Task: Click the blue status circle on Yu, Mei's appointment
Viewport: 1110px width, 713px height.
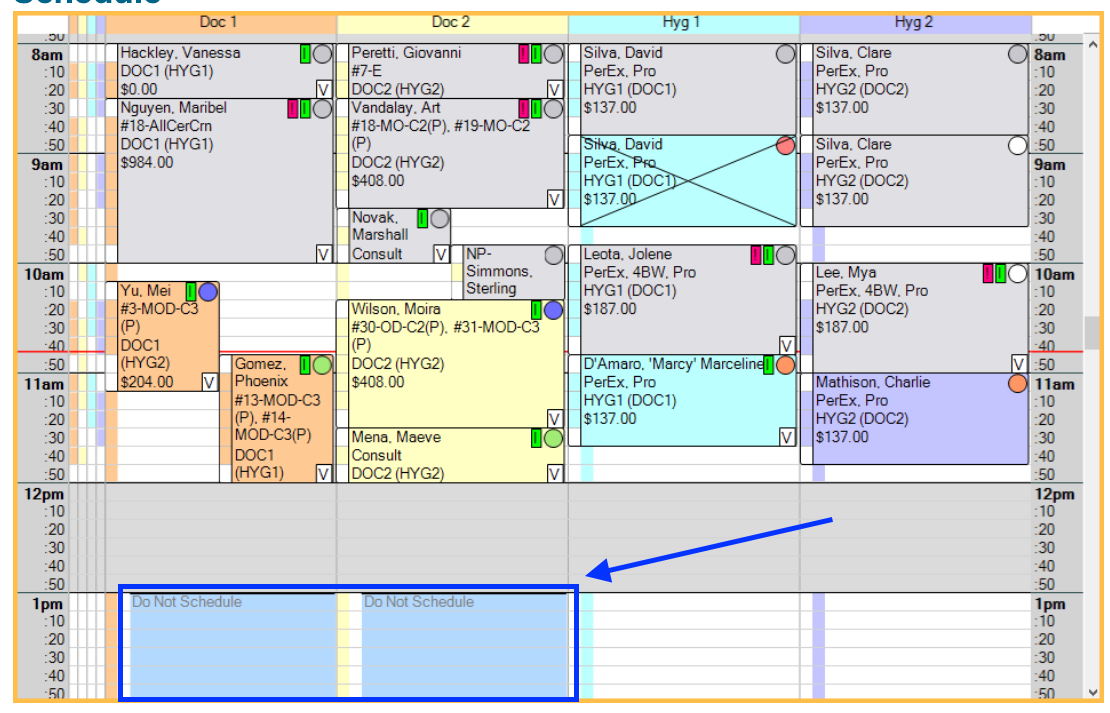Action: pyautogui.click(x=208, y=292)
